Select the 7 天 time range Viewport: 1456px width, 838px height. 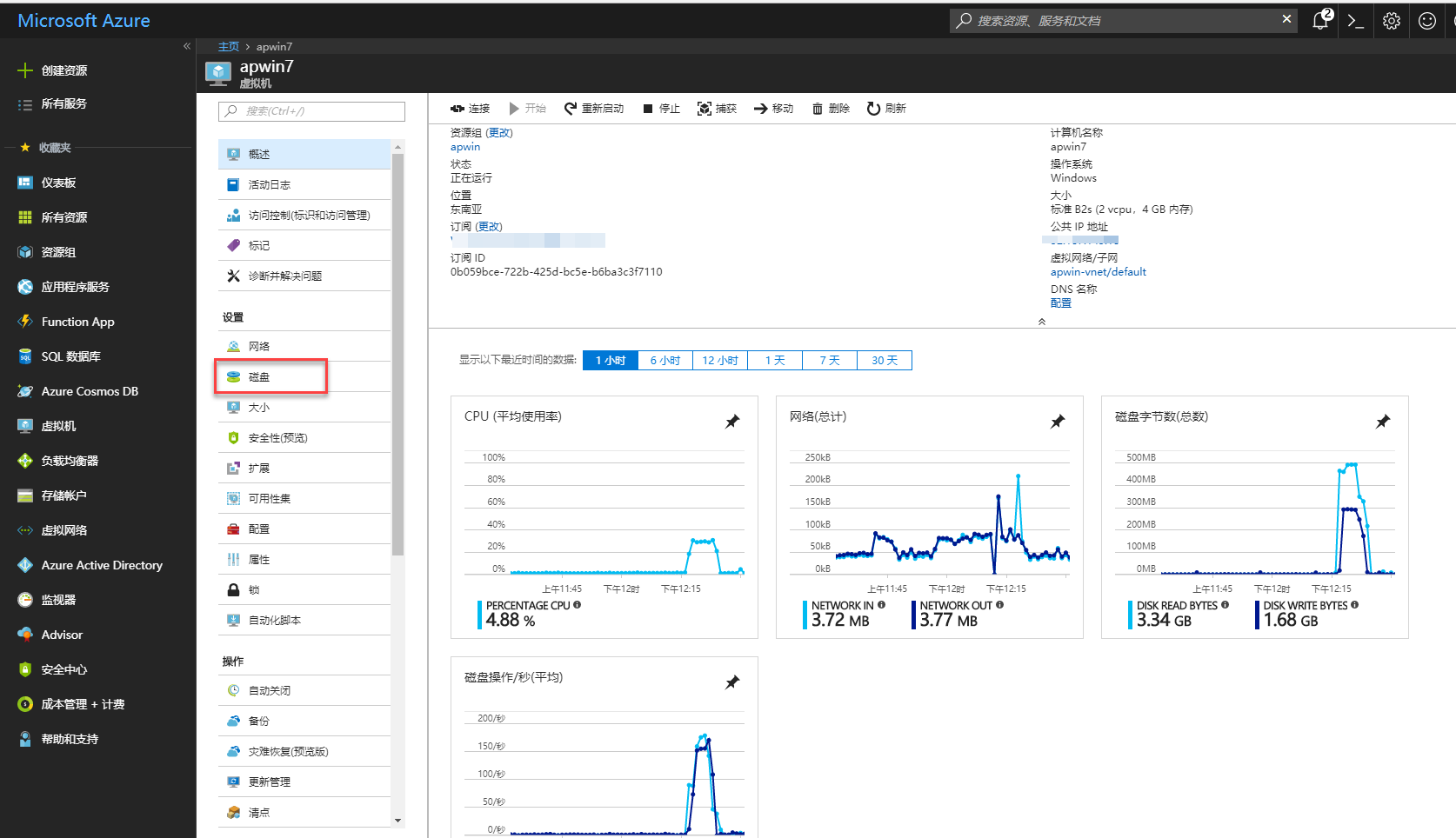tap(830, 361)
